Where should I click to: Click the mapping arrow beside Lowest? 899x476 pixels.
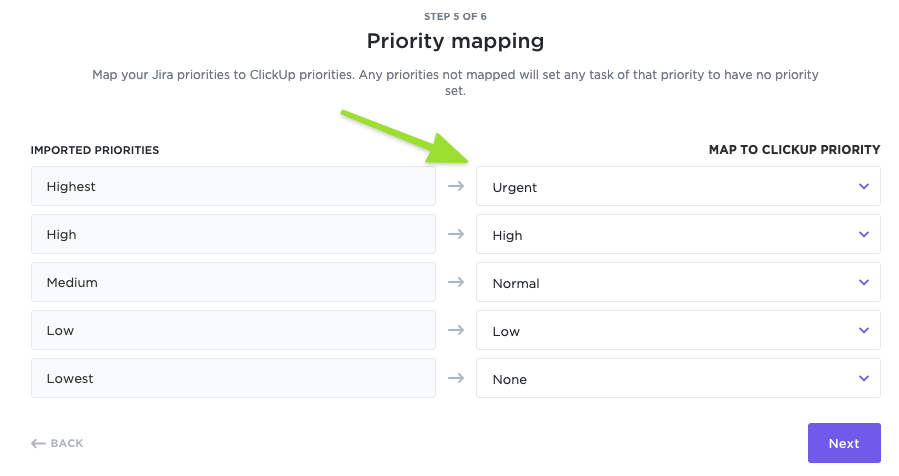coord(456,378)
